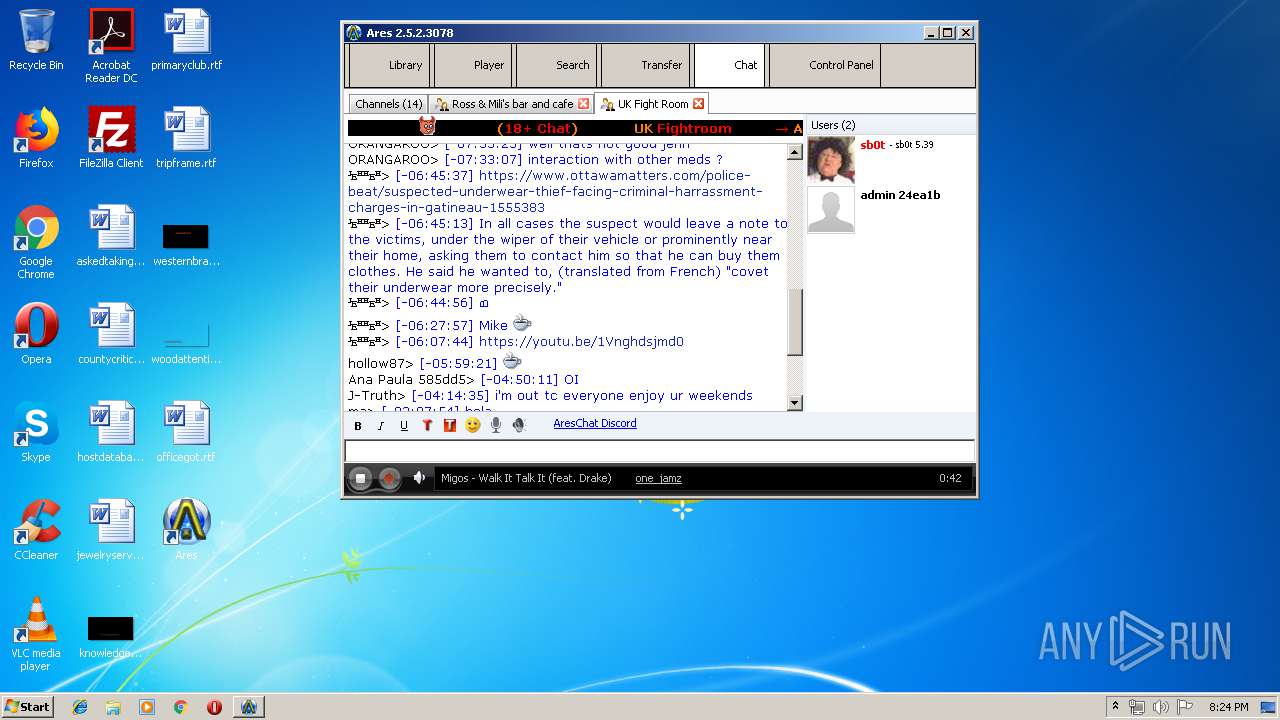Open countycritic document on desktop
This screenshot has width=1280, height=720.
tap(111, 334)
